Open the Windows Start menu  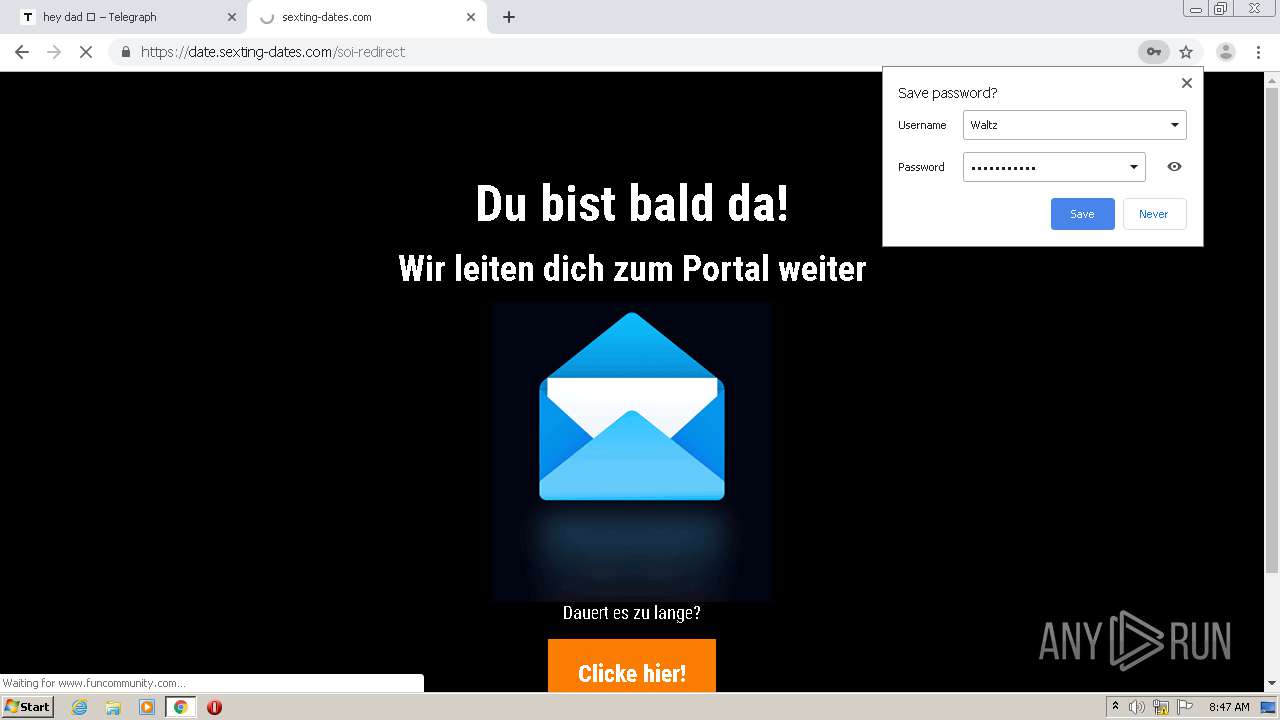click(x=28, y=707)
